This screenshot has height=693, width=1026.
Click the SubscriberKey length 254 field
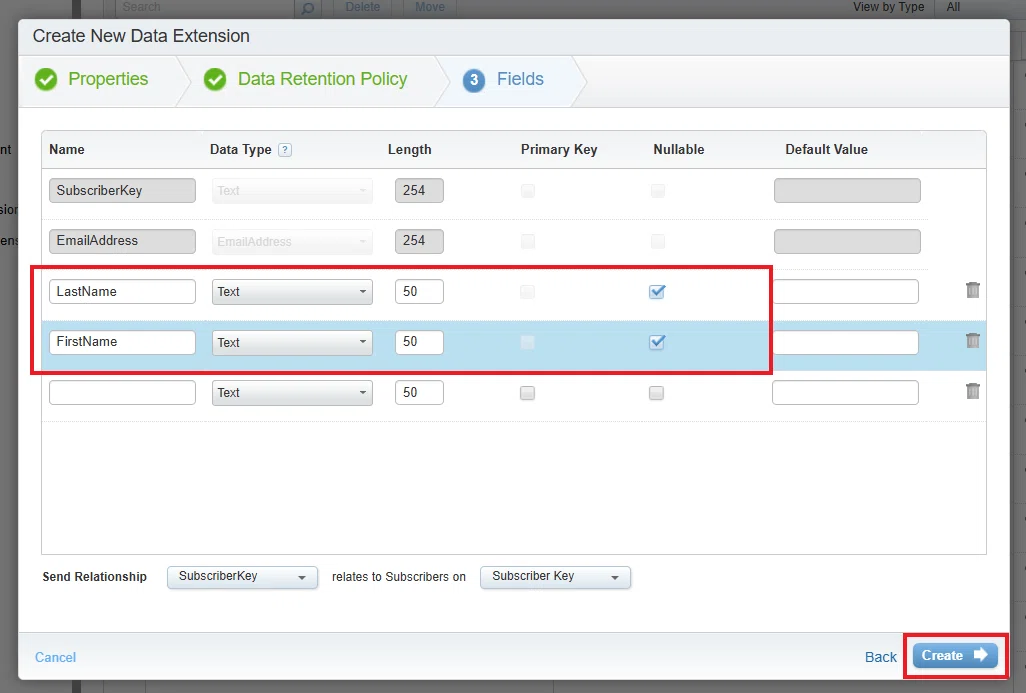pyautogui.click(x=419, y=190)
